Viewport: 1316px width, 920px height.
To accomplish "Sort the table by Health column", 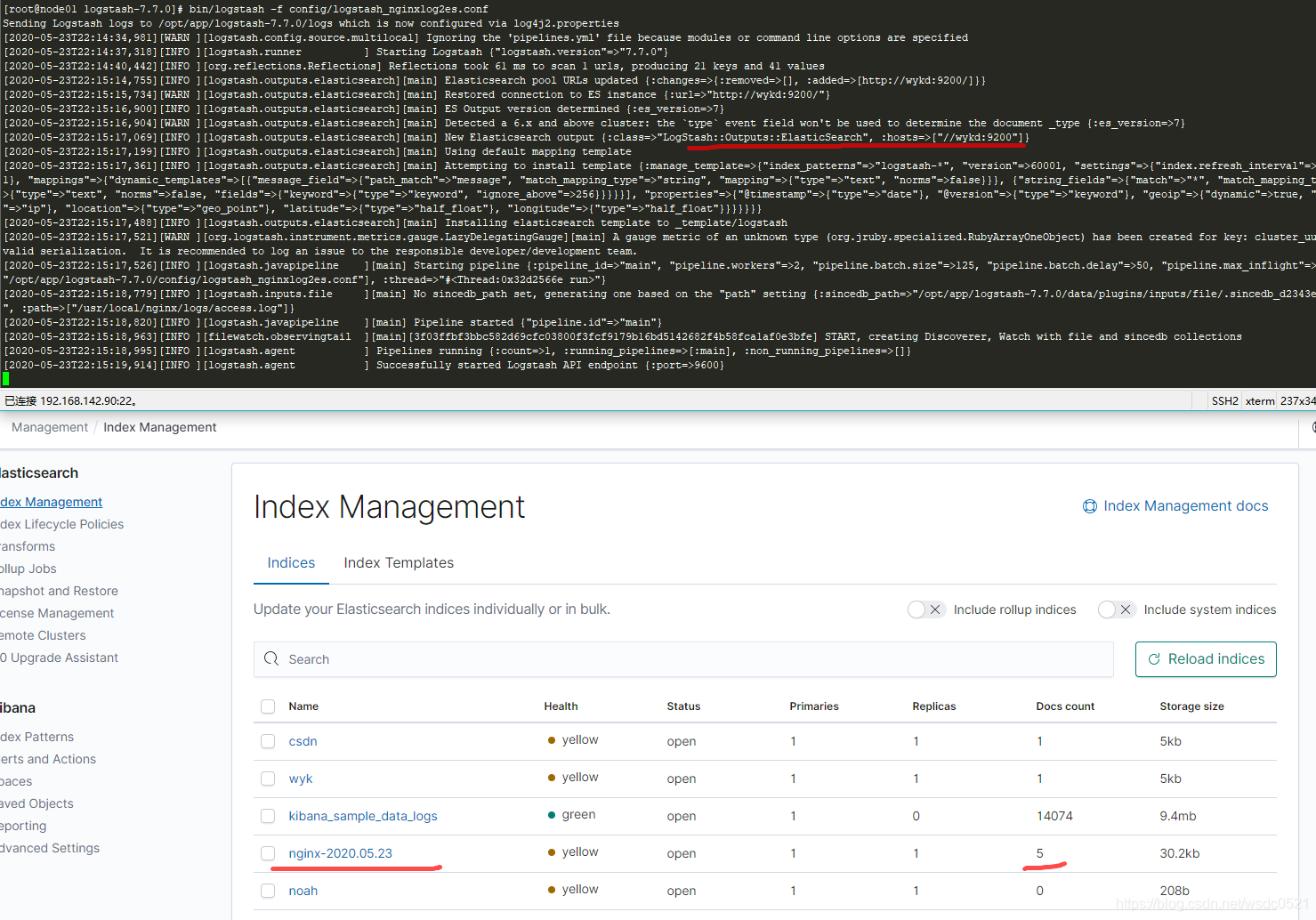I will (x=561, y=706).
